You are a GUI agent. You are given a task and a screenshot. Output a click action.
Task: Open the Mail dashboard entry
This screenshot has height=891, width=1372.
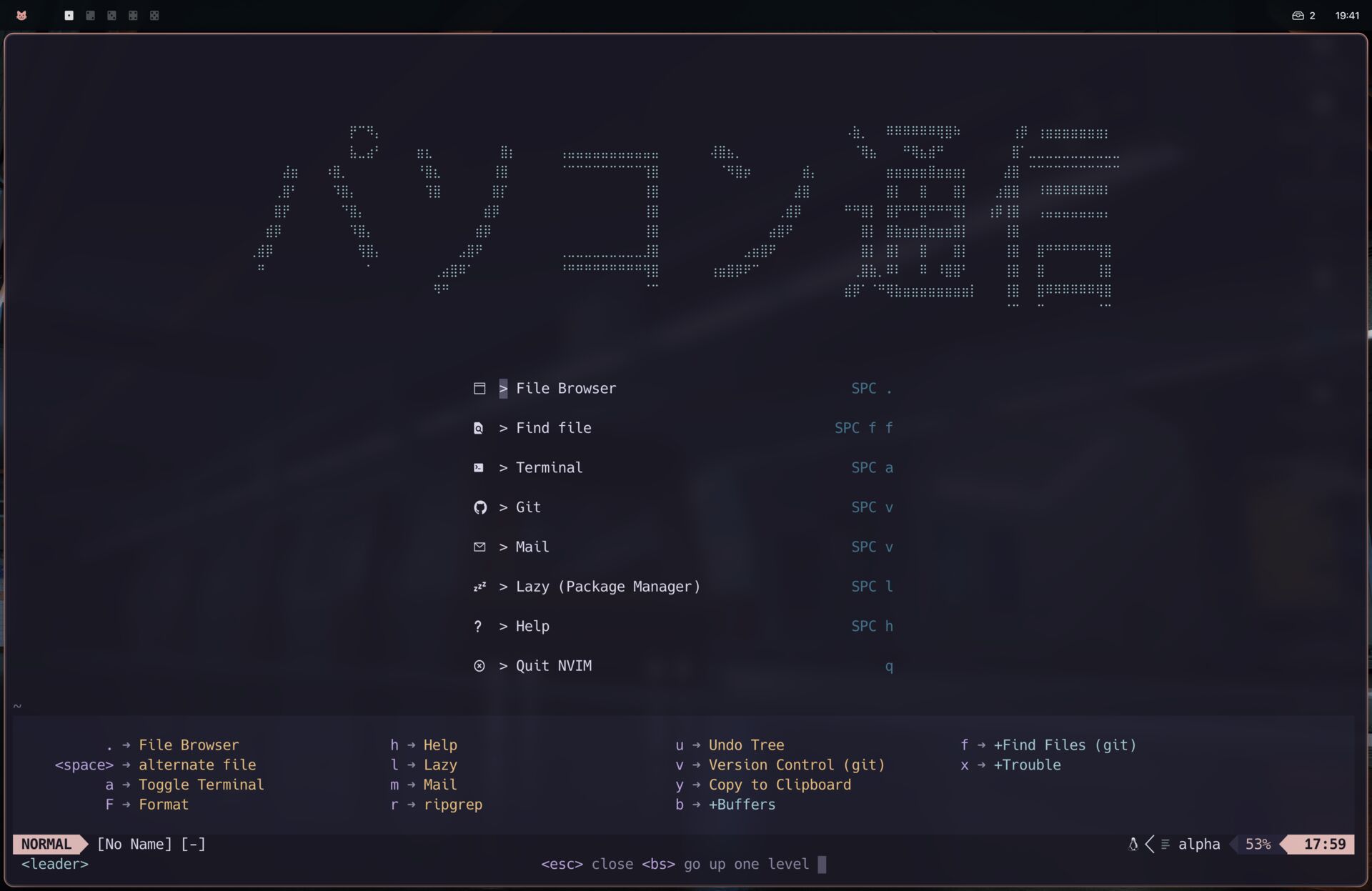(x=683, y=547)
